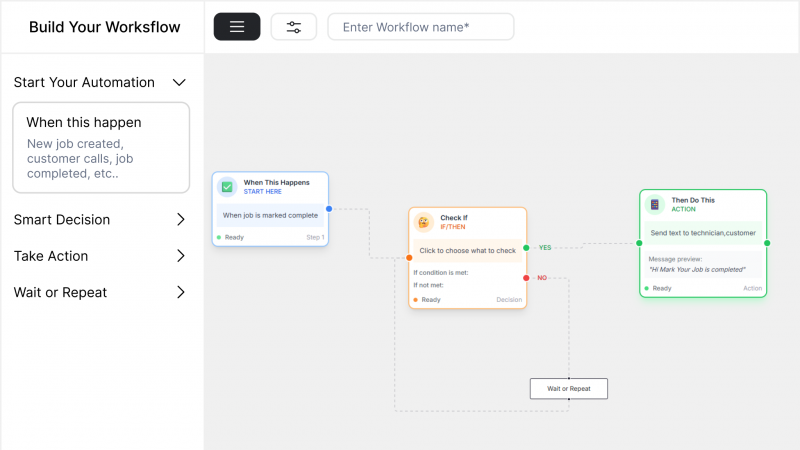Viewport: 800px width, 450px height.
Task: Select the When this happen trigger card
Action: (101, 147)
